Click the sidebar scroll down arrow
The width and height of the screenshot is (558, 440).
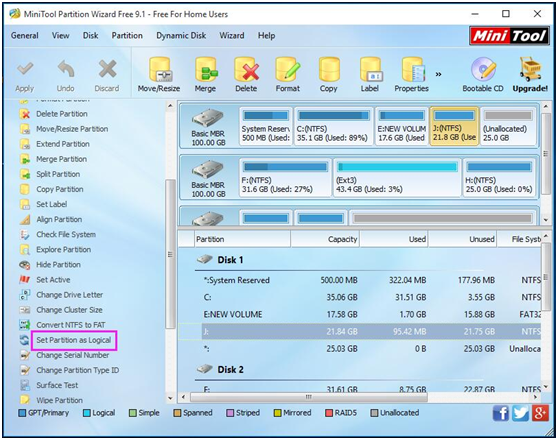coord(170,398)
